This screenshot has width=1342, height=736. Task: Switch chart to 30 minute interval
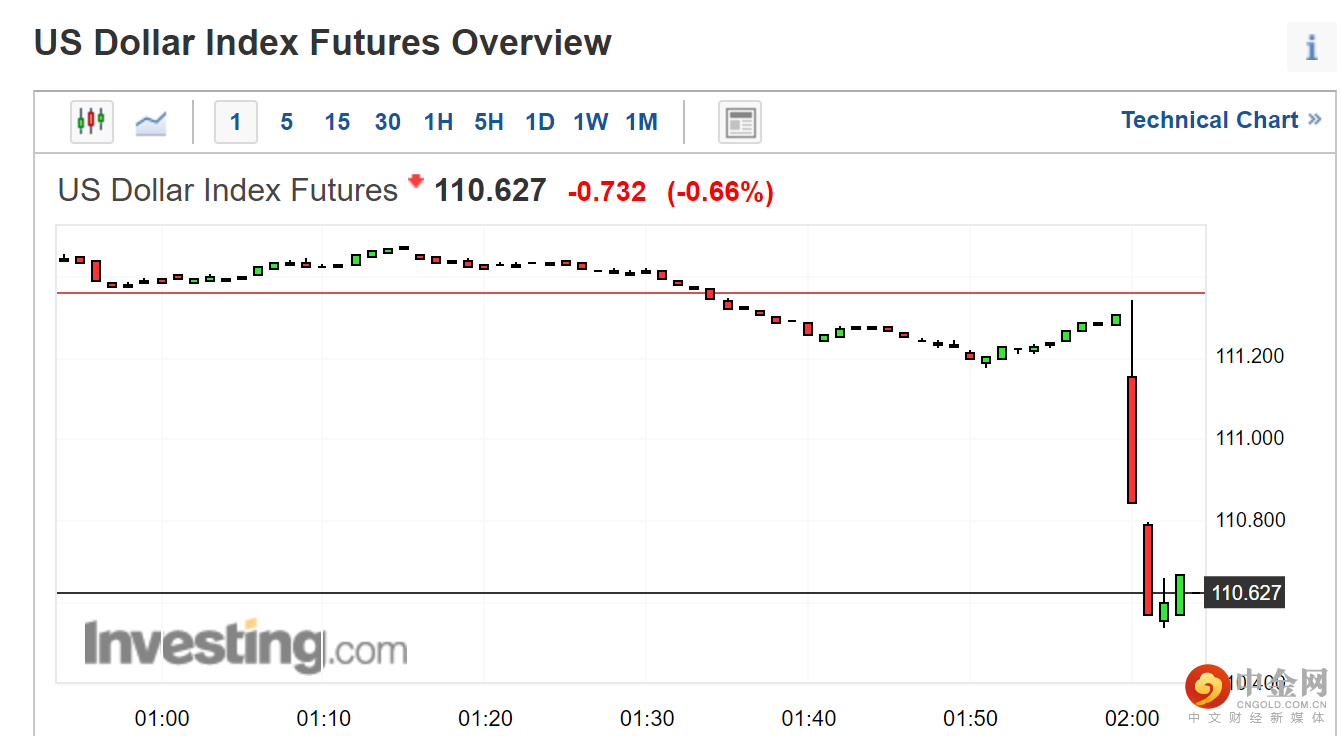[x=388, y=122]
